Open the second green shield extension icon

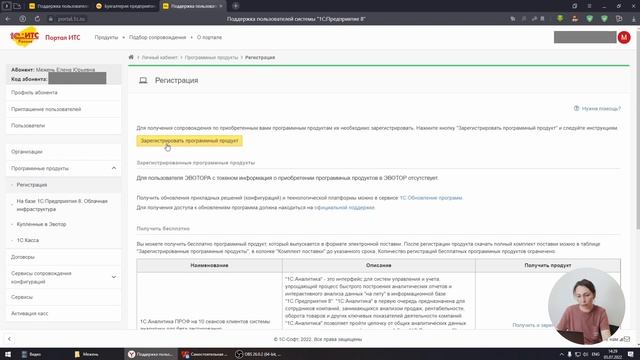tap(604, 19)
